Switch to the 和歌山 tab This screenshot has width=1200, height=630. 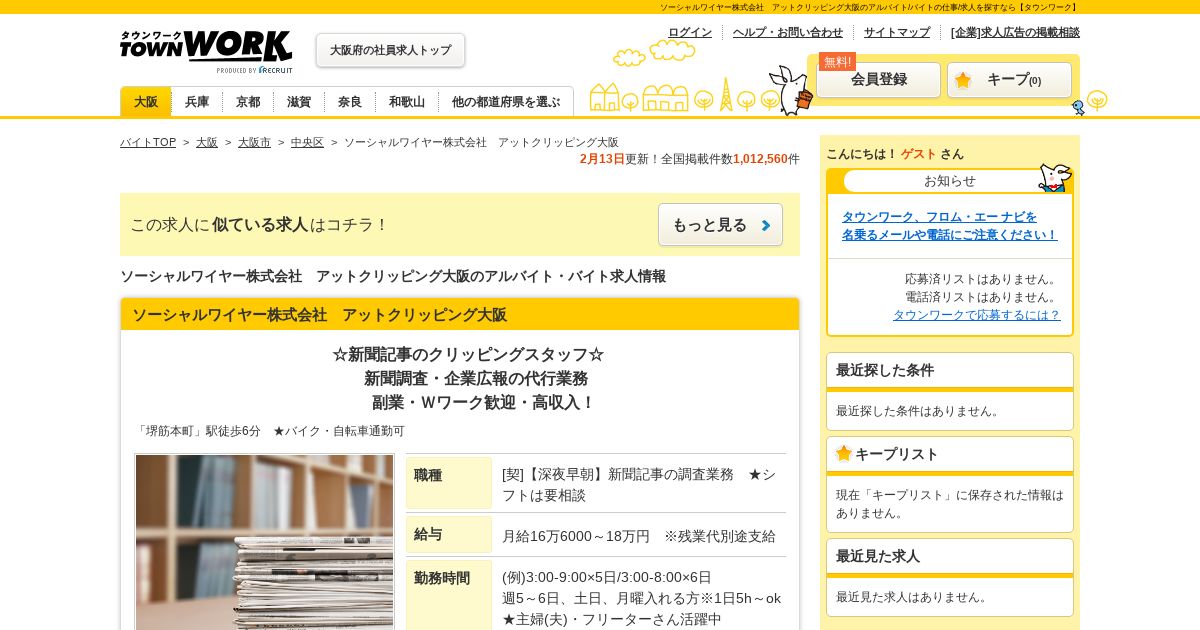[x=407, y=102]
